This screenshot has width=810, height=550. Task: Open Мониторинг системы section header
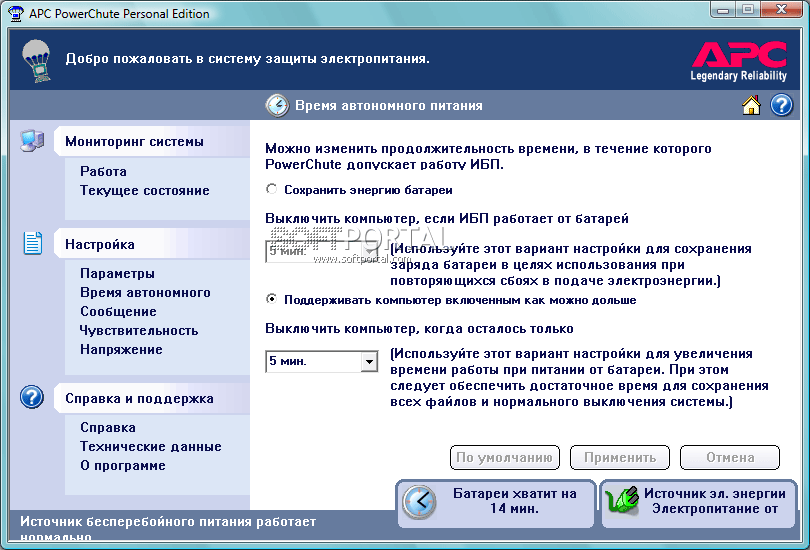(152, 142)
